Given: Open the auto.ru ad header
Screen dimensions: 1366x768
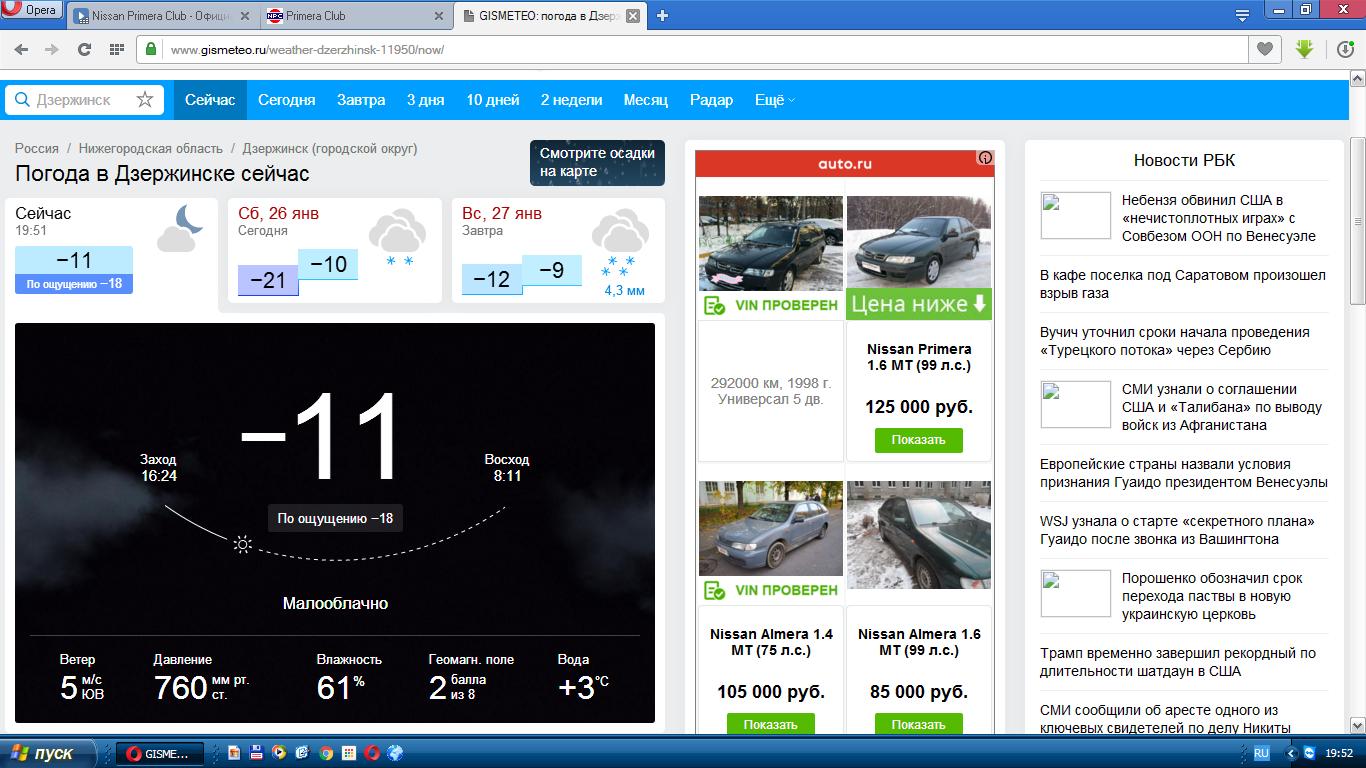Looking at the screenshot, I should coord(845,163).
